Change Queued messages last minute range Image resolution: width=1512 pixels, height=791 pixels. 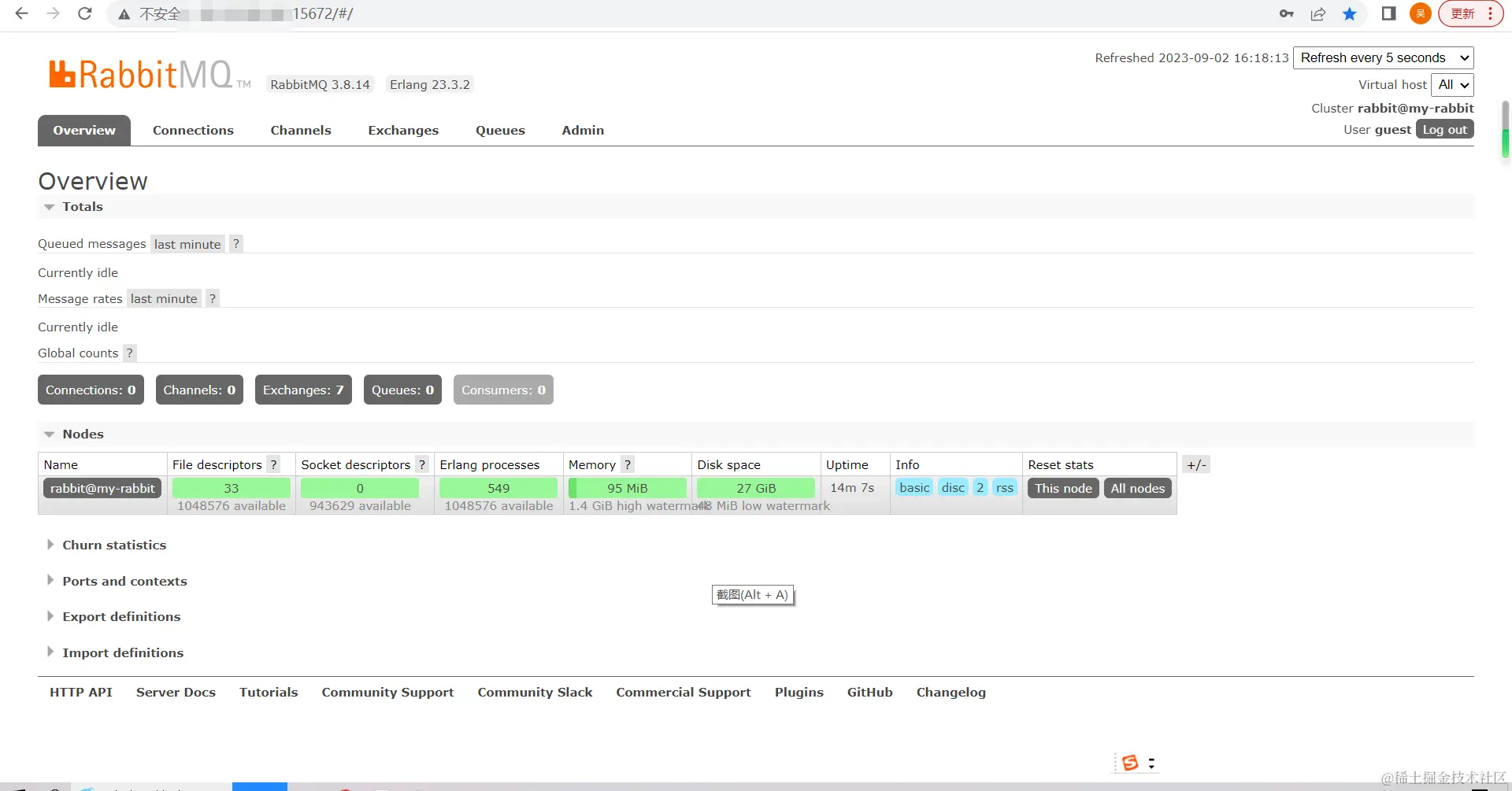click(187, 244)
